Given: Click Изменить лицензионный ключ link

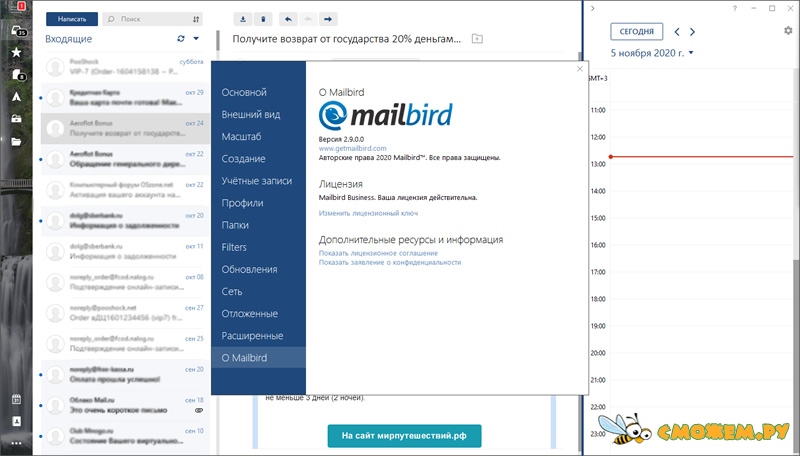Looking at the screenshot, I should [368, 213].
